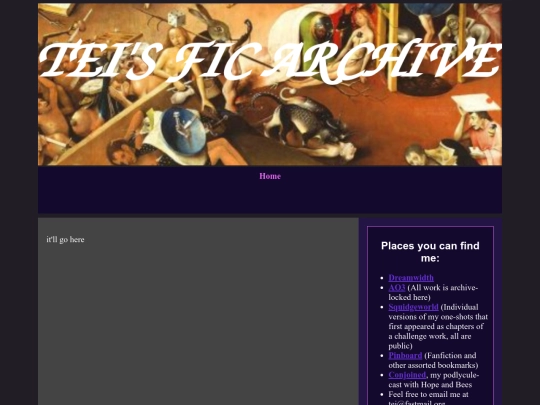Follow the Squidgeworld link
The height and width of the screenshot is (405, 540).
click(413, 307)
